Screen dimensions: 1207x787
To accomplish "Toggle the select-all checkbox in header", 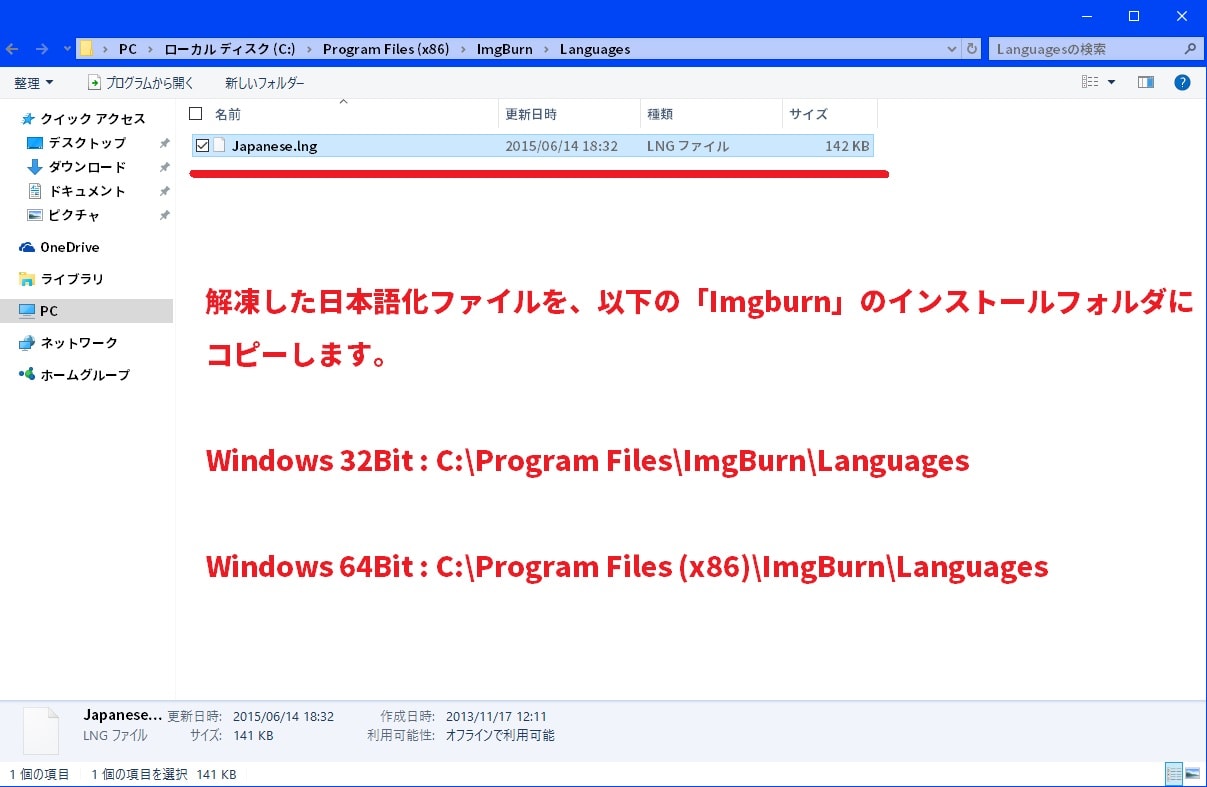I will pos(196,114).
